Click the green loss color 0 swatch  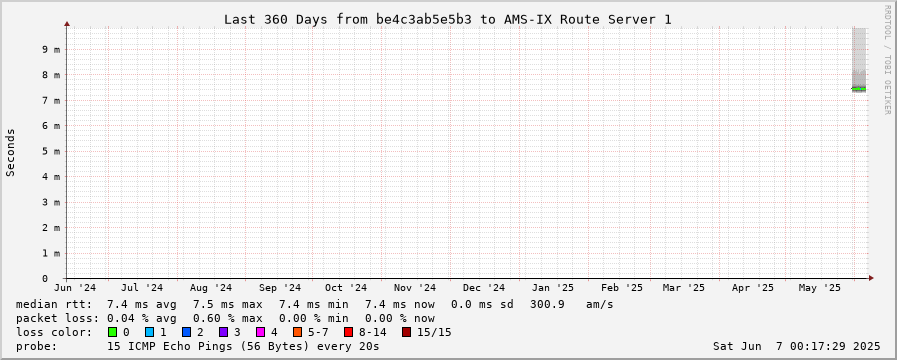pyautogui.click(x=112, y=332)
